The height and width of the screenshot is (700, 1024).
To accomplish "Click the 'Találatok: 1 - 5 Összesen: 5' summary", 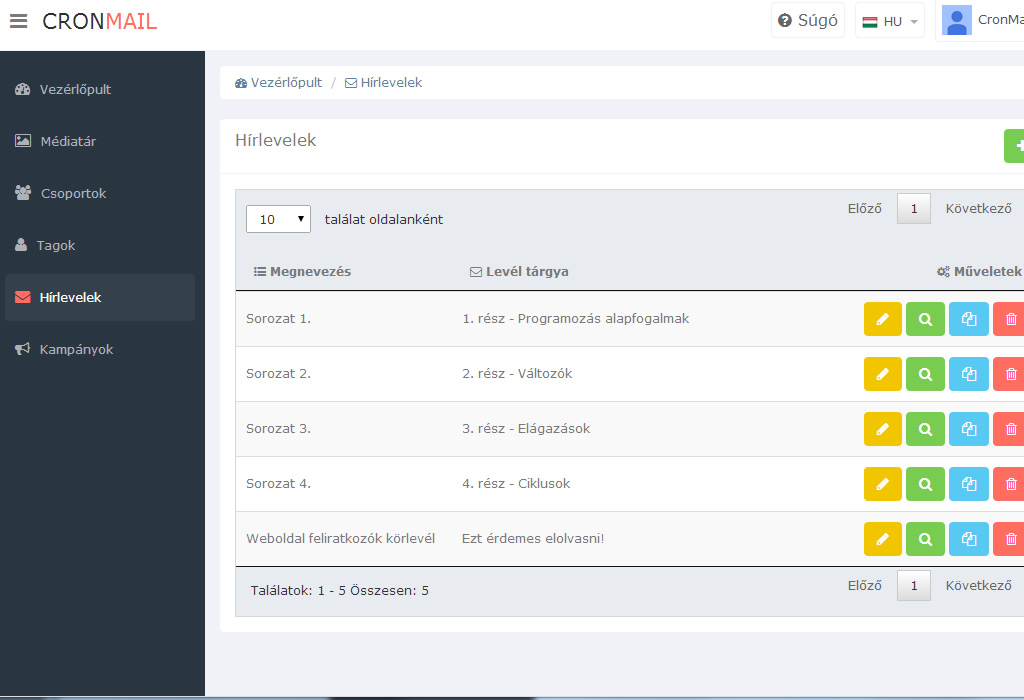I will click(x=340, y=590).
